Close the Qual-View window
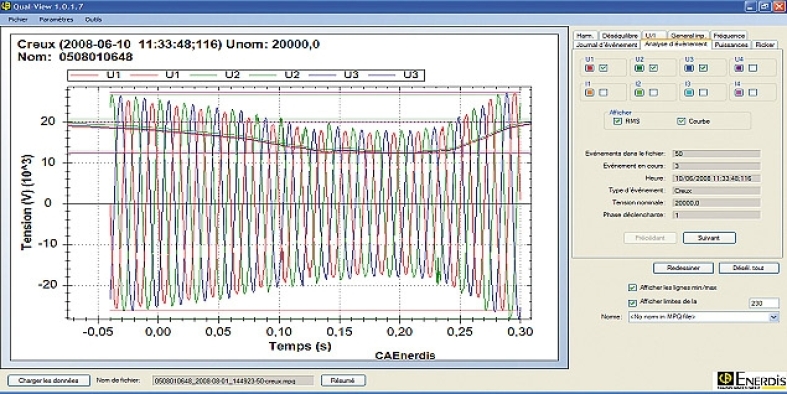This screenshot has height=394, width=787. click(778, 7)
